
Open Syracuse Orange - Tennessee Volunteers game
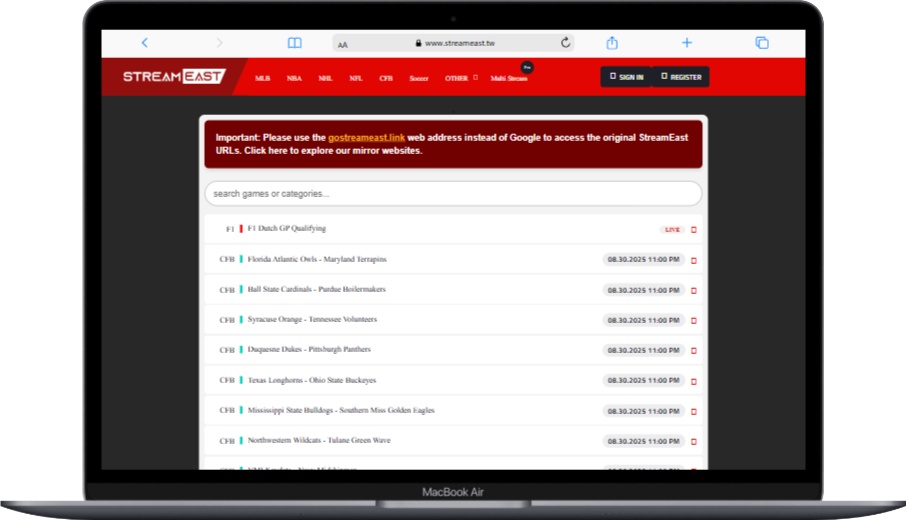312,319
